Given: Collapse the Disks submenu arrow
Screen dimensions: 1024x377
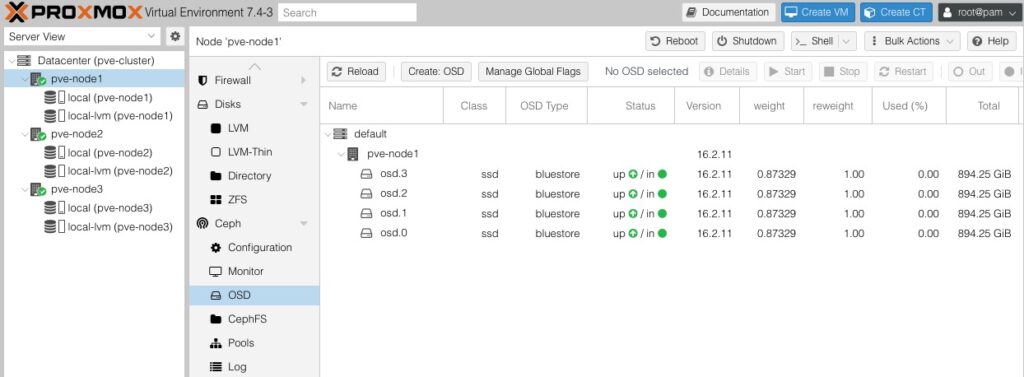Looking at the screenshot, I should (304, 105).
